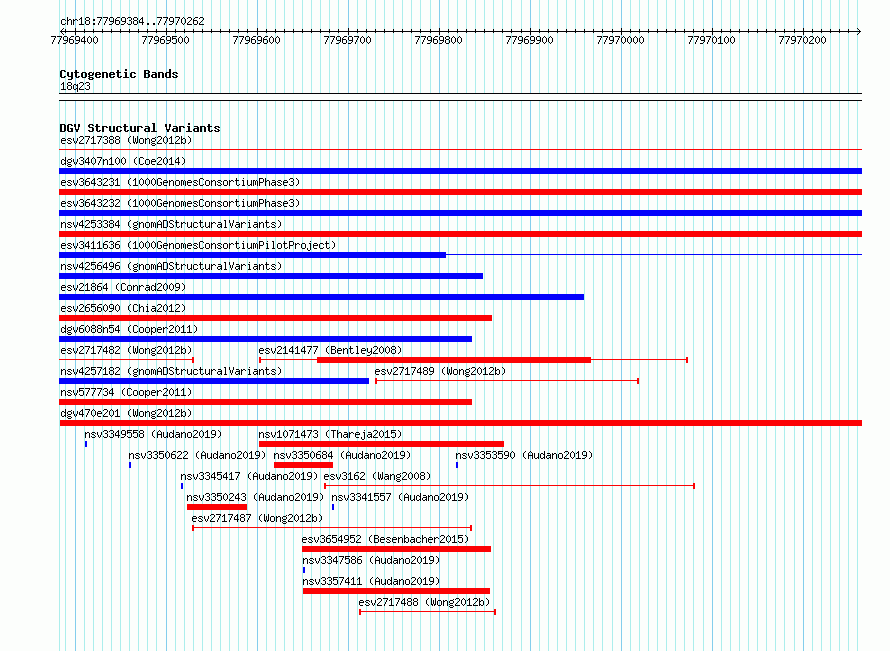Select esv2717482 (Wong2012b) variant label
The image size is (890, 651).
(x=126, y=350)
